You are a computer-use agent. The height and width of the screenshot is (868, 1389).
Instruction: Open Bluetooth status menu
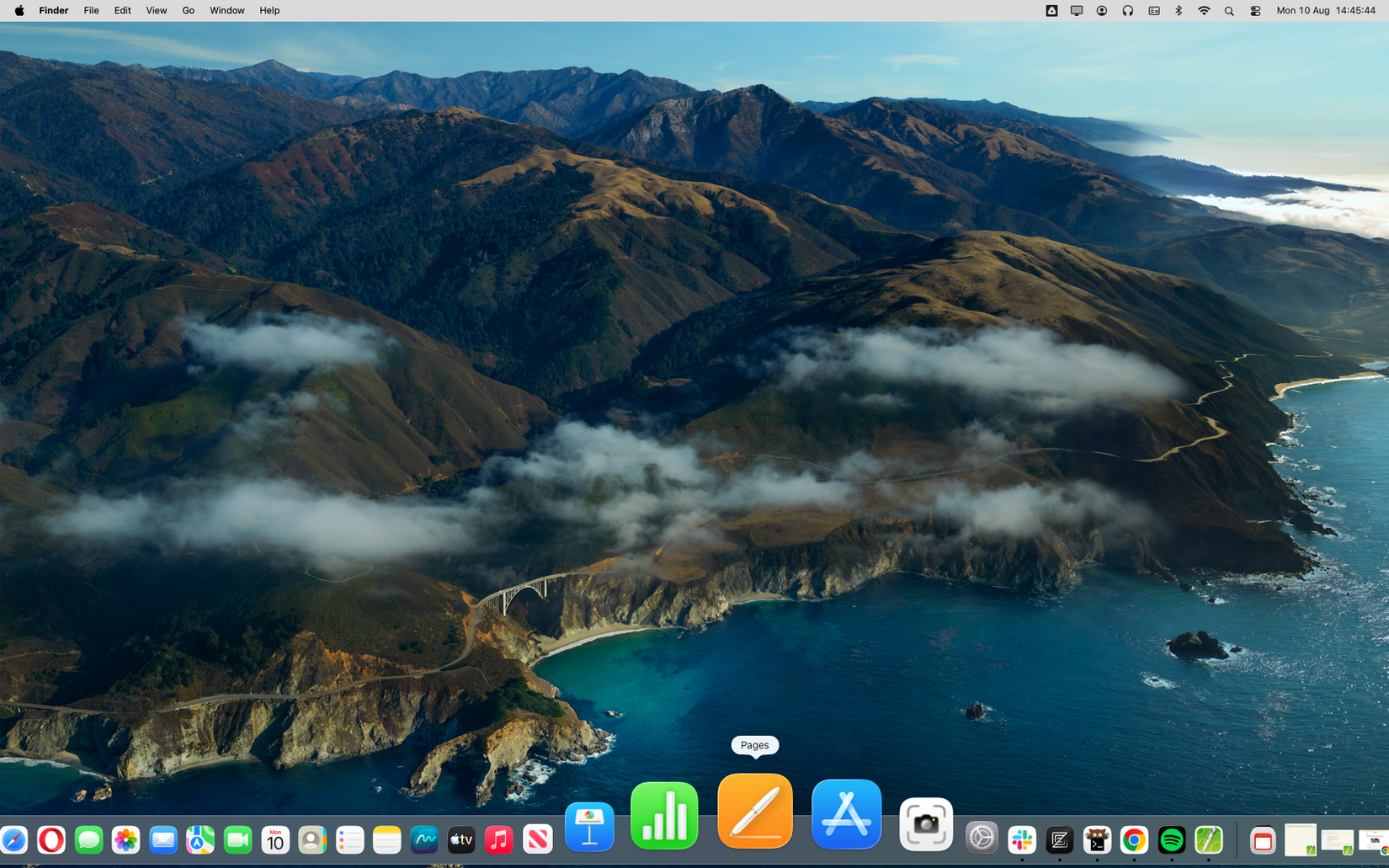click(1179, 11)
